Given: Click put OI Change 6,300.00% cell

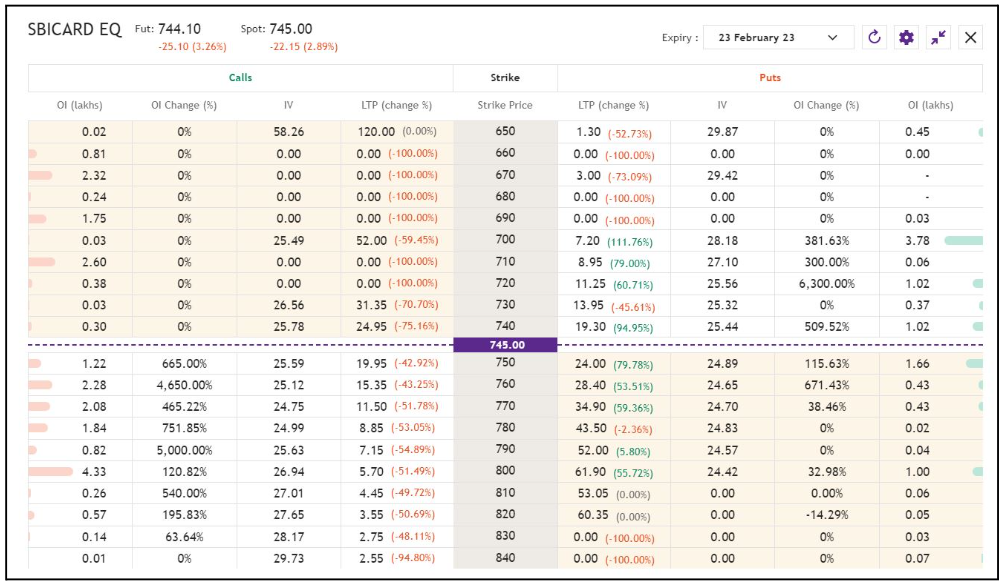Looking at the screenshot, I should pyautogui.click(x=826, y=284).
